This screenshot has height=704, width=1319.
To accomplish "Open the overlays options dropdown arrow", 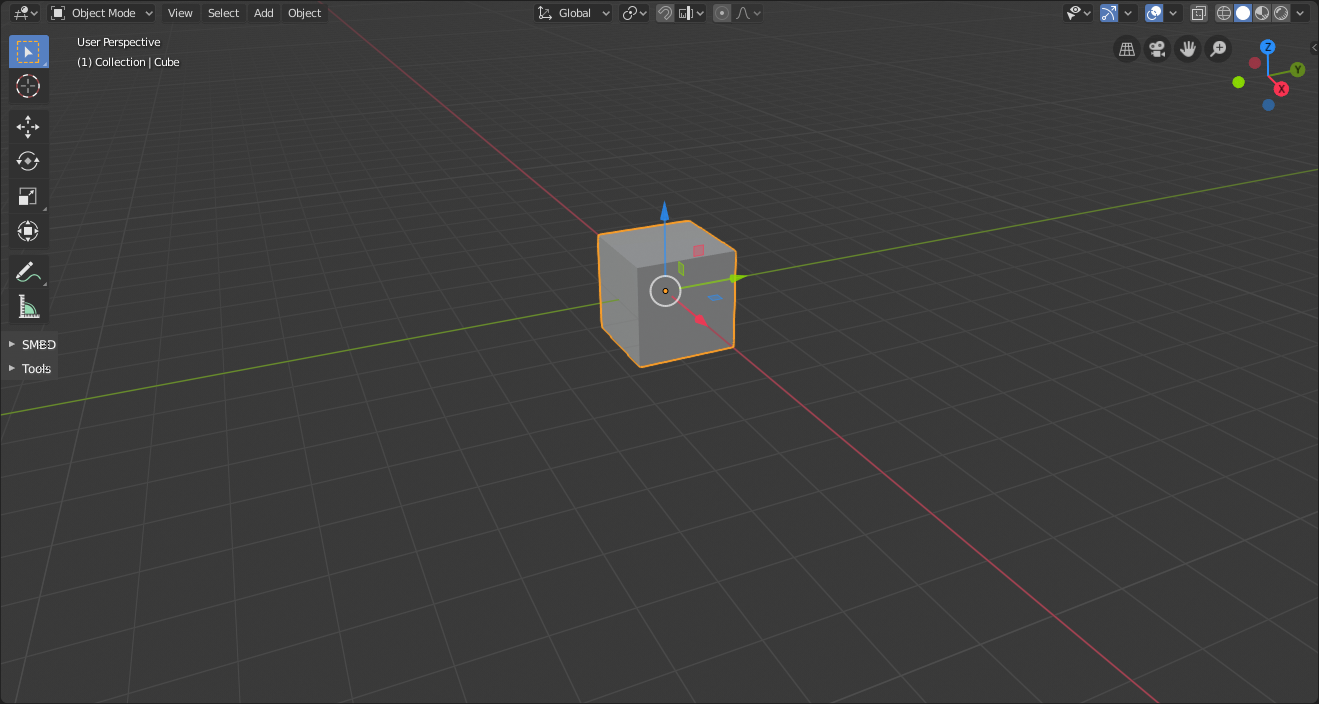I will (1173, 13).
